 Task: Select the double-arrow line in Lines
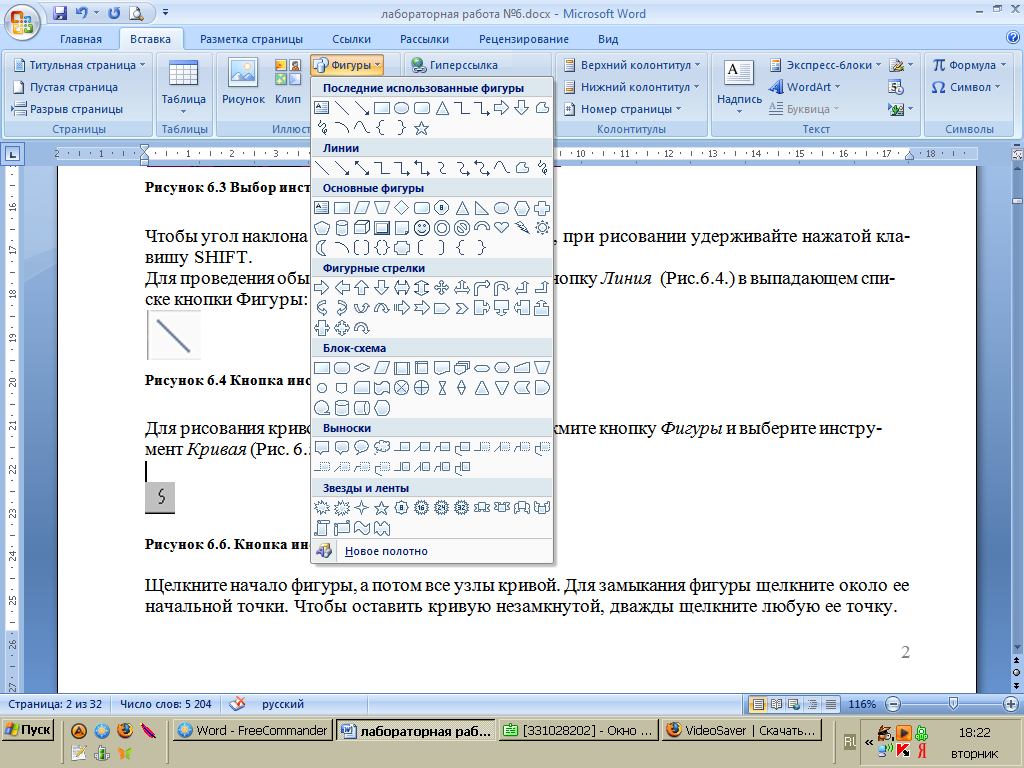[x=362, y=168]
